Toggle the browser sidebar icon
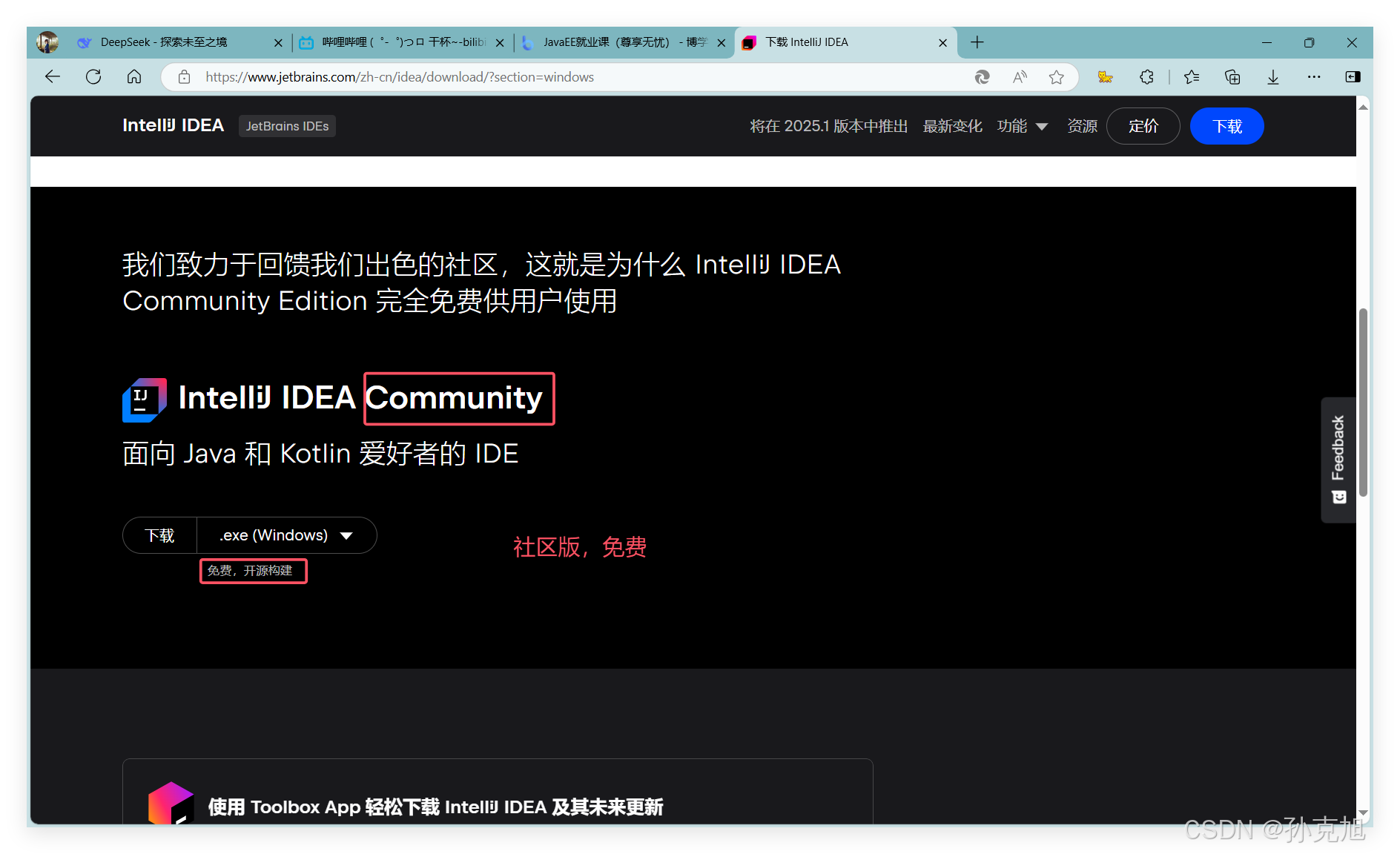Viewport: 1400px width, 854px height. click(x=1353, y=77)
